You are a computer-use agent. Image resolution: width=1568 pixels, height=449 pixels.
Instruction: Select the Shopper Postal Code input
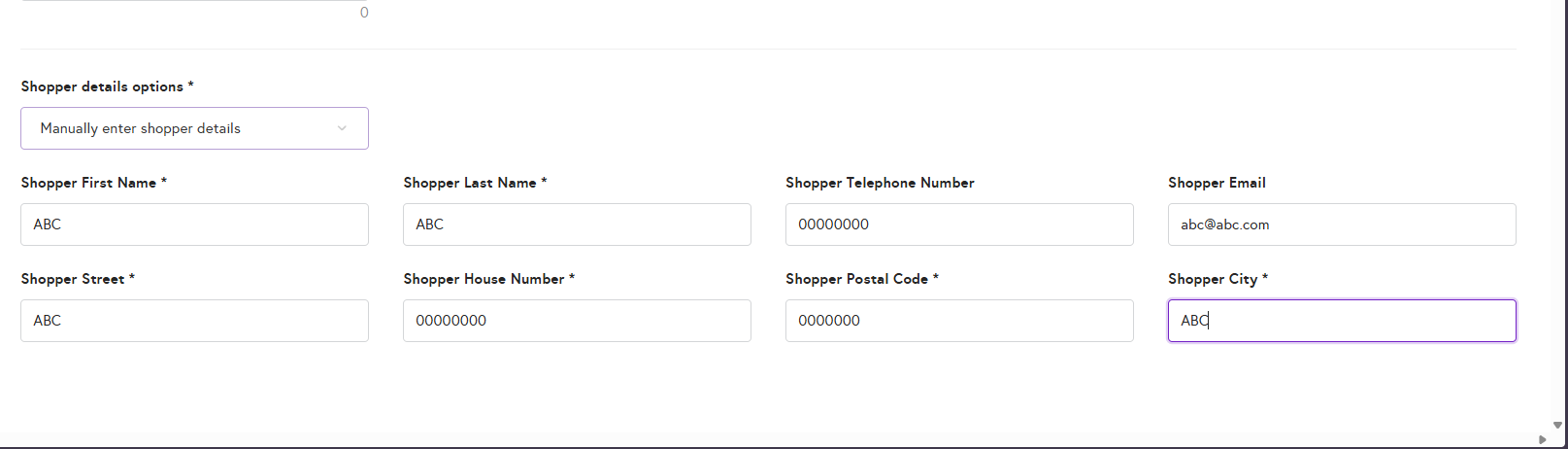pyautogui.click(x=959, y=321)
